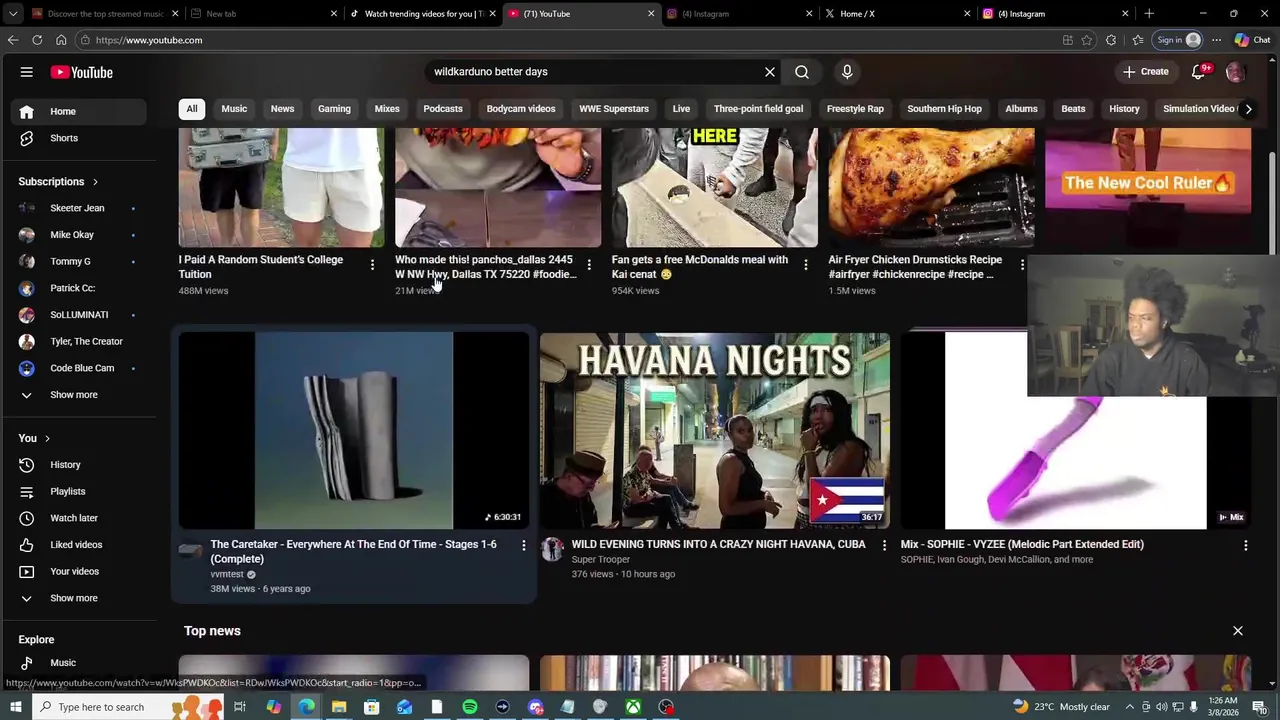Click the YouTube logo
Screen dimensions: 1280x720
pos(82,72)
